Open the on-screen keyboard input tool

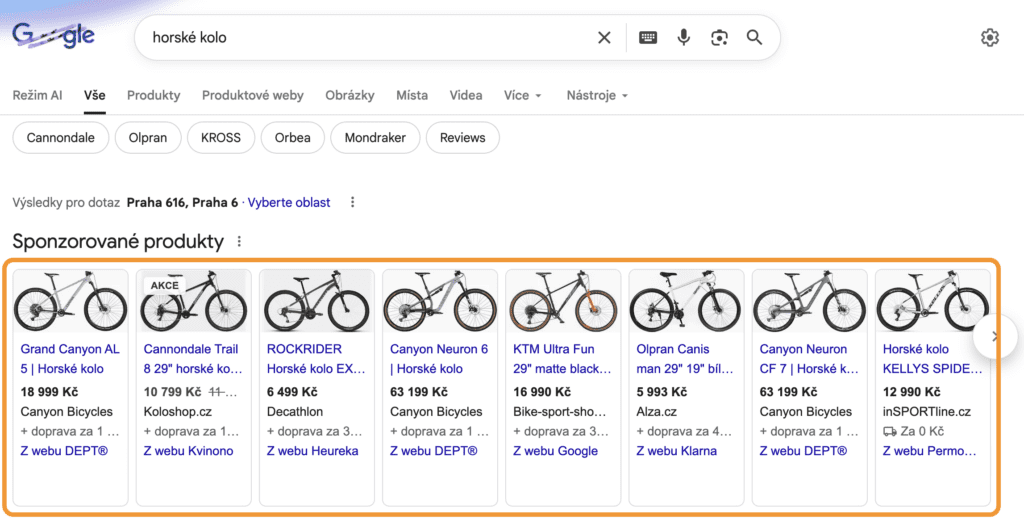[x=648, y=38]
